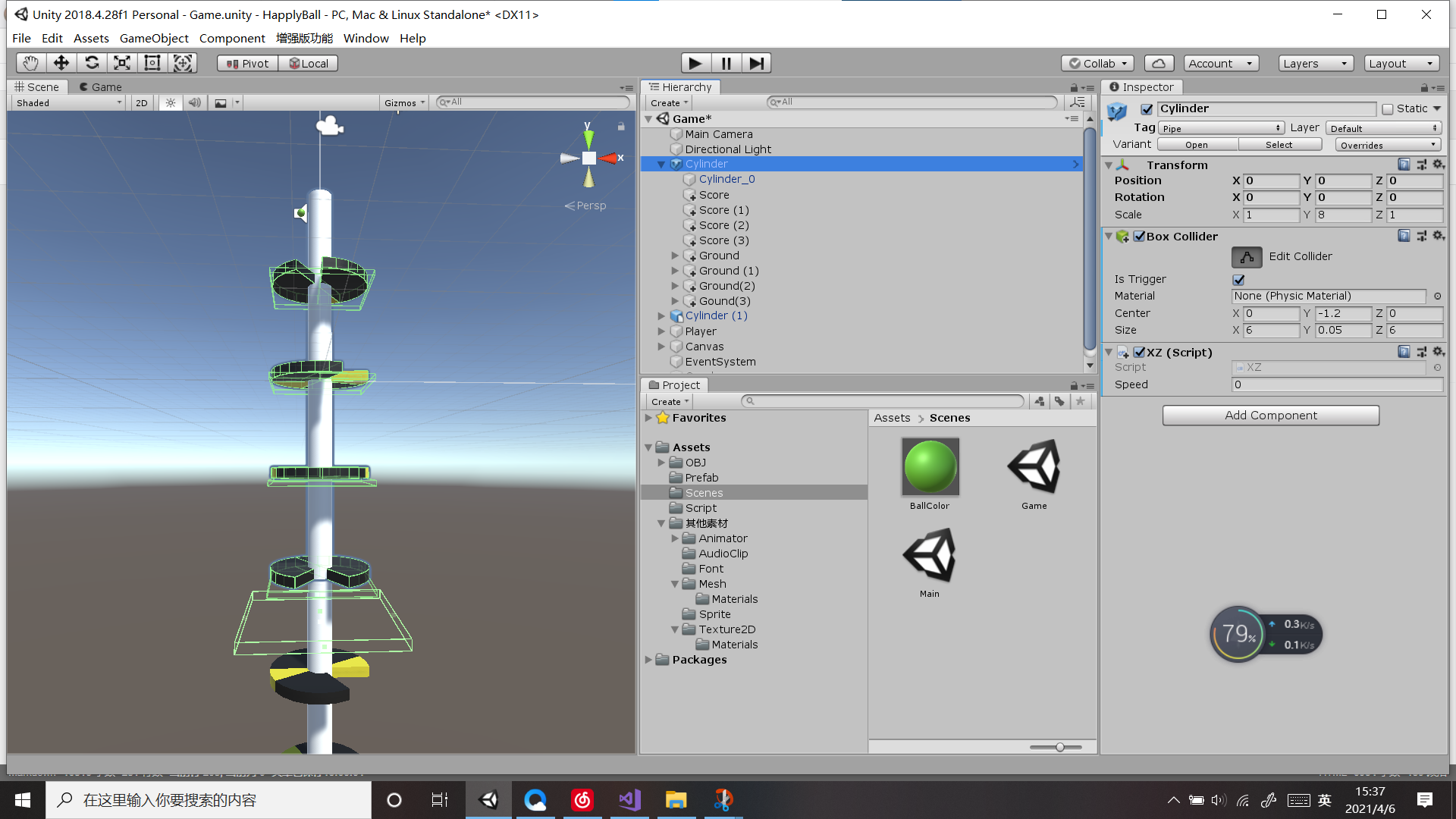Toggle scene lighting sun icon
1456x819 pixels.
pyautogui.click(x=171, y=103)
